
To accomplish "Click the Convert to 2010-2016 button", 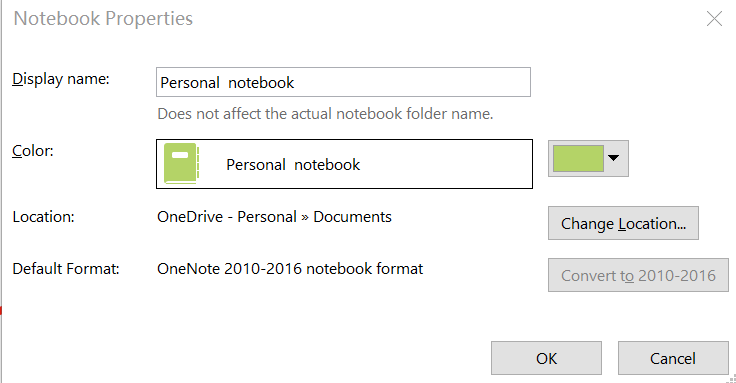I will pyautogui.click(x=638, y=275).
